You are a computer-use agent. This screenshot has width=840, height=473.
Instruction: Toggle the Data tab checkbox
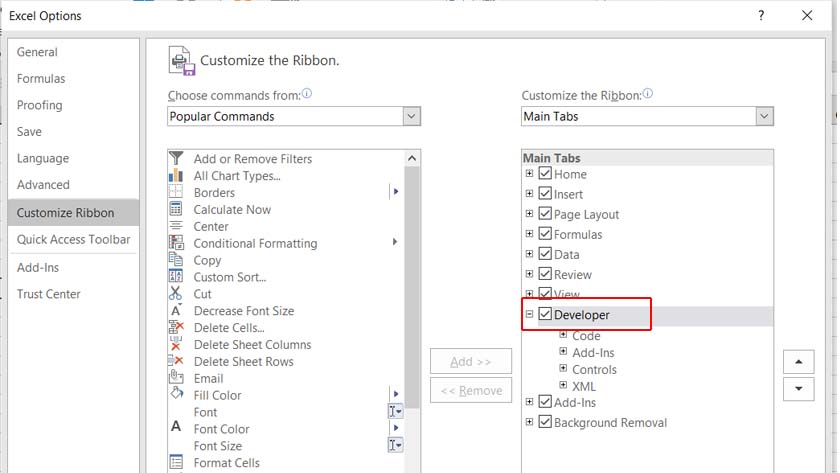tap(545, 254)
